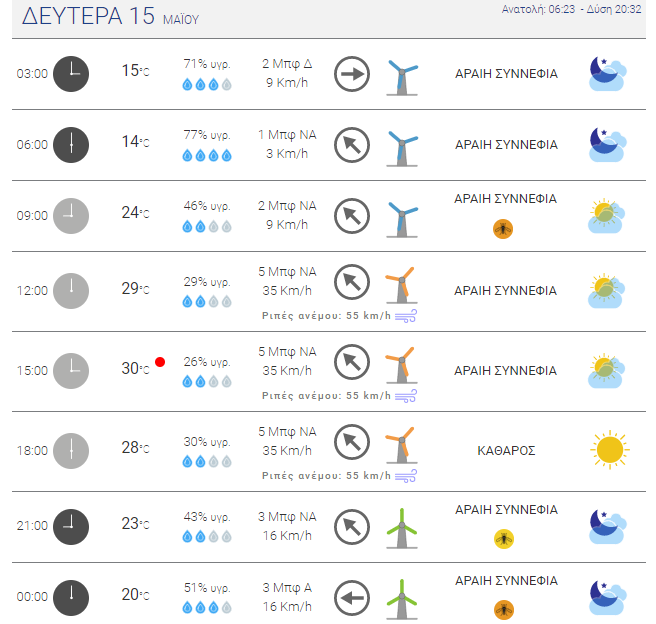Click the Ριπές ανέμου text at 18:00

(326, 476)
